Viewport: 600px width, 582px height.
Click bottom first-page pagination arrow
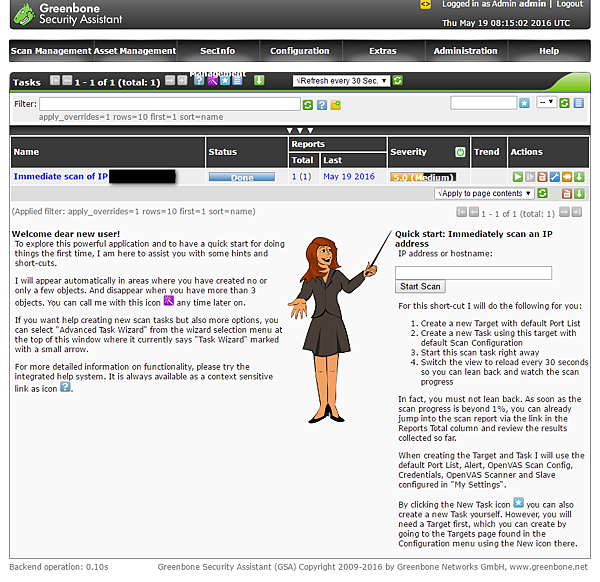(x=461, y=212)
